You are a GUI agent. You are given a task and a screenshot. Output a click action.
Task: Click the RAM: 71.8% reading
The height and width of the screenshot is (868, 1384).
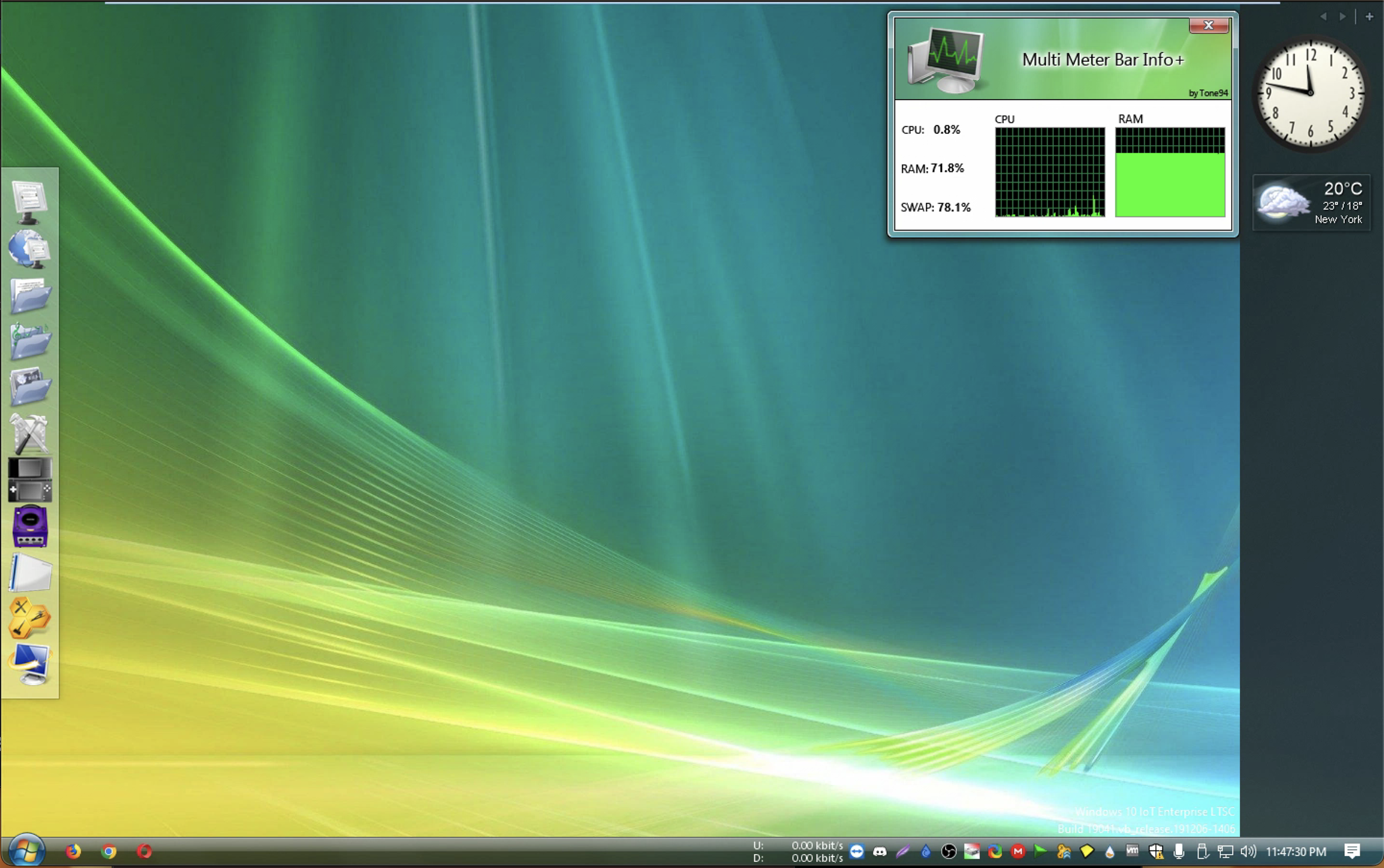point(932,168)
